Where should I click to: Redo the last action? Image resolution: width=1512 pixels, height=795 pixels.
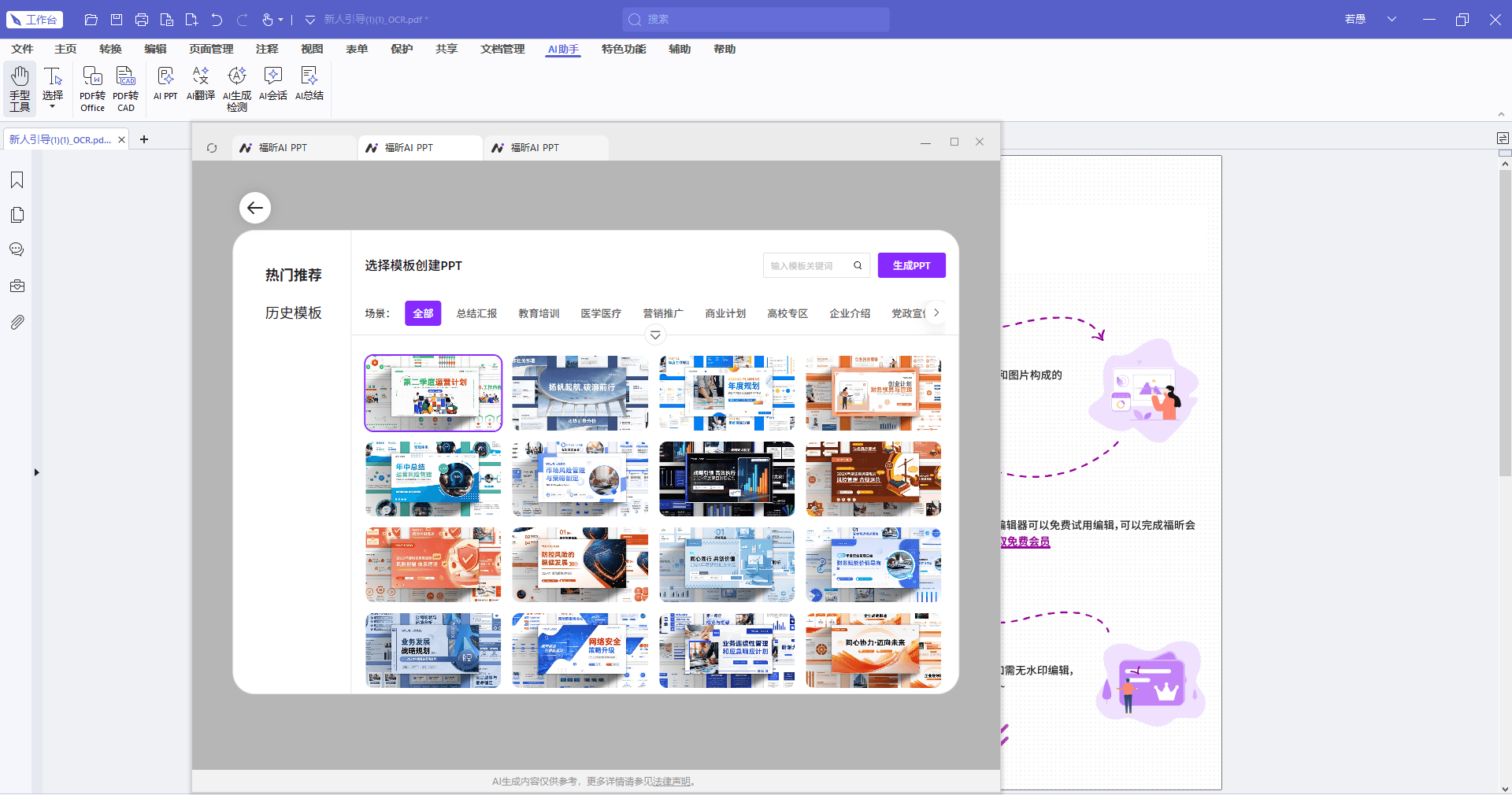[243, 20]
